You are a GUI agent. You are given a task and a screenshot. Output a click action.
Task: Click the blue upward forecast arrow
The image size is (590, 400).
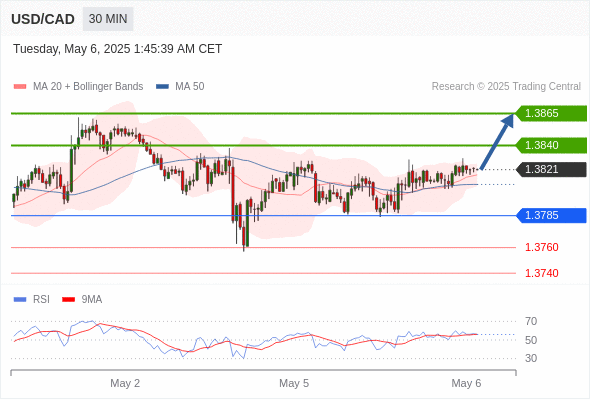point(497,141)
